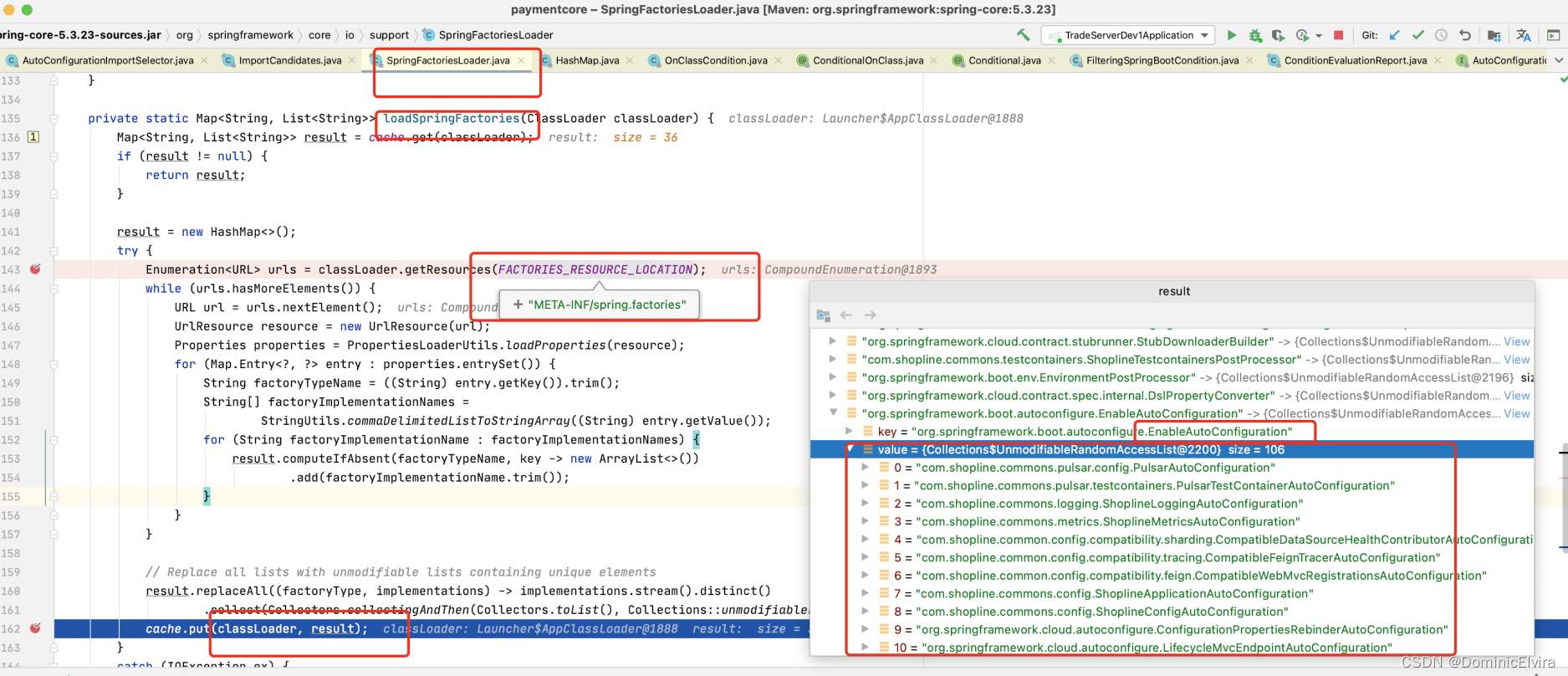This screenshot has width=1568, height=676.
Task: Expand EnvironmentPostProcessor entry
Action: point(832,377)
